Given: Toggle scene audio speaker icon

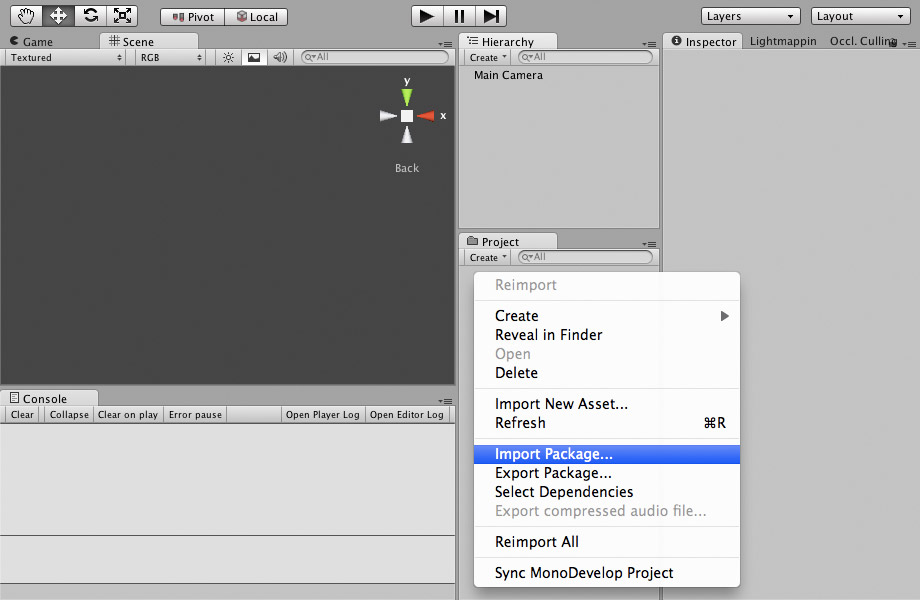Looking at the screenshot, I should (280, 58).
